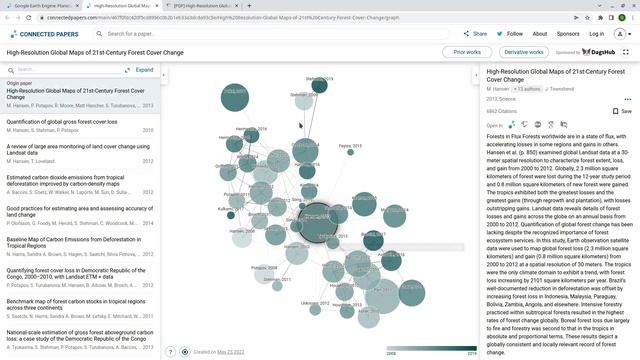This screenshot has height=360, width=640.
Task: Select Benchmark map of forest carbon stocks paper
Action: pyautogui.click(x=80, y=309)
